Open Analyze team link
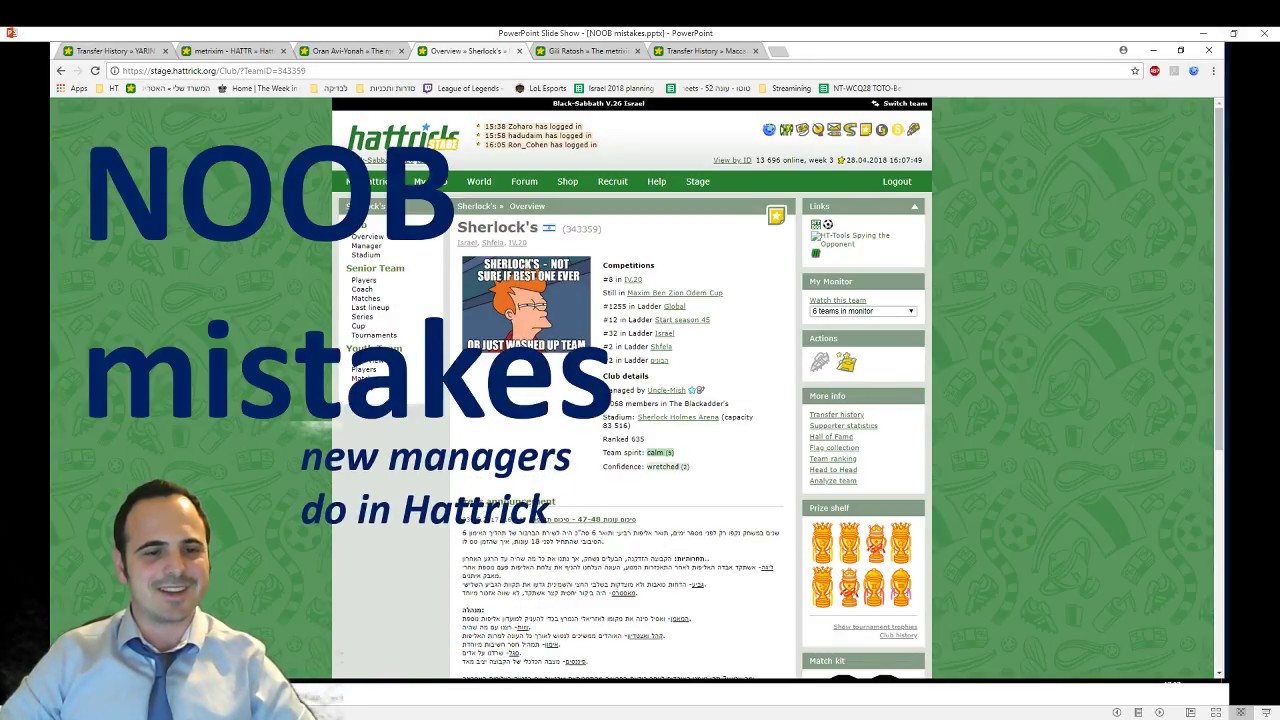 click(833, 481)
